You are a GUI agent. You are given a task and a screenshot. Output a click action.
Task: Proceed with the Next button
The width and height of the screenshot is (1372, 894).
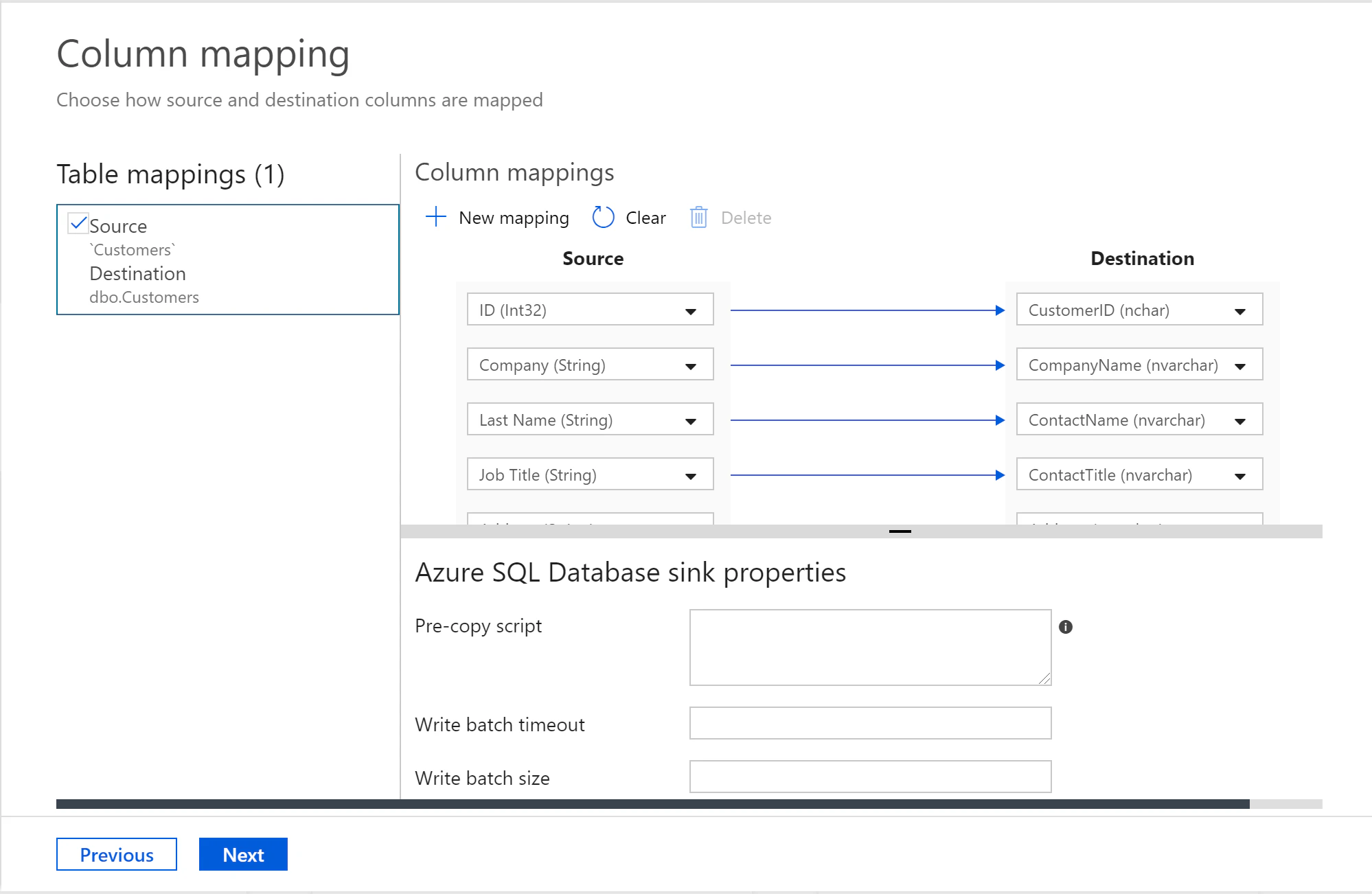coord(243,854)
